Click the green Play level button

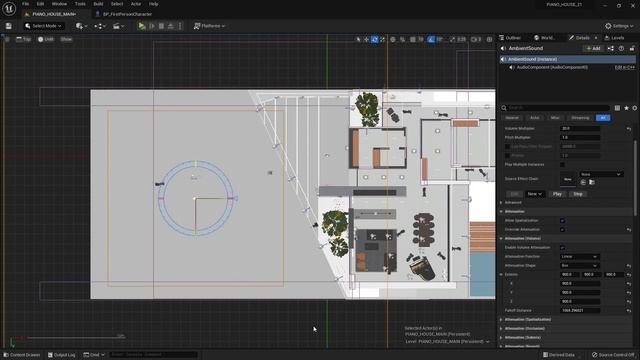(141, 26)
